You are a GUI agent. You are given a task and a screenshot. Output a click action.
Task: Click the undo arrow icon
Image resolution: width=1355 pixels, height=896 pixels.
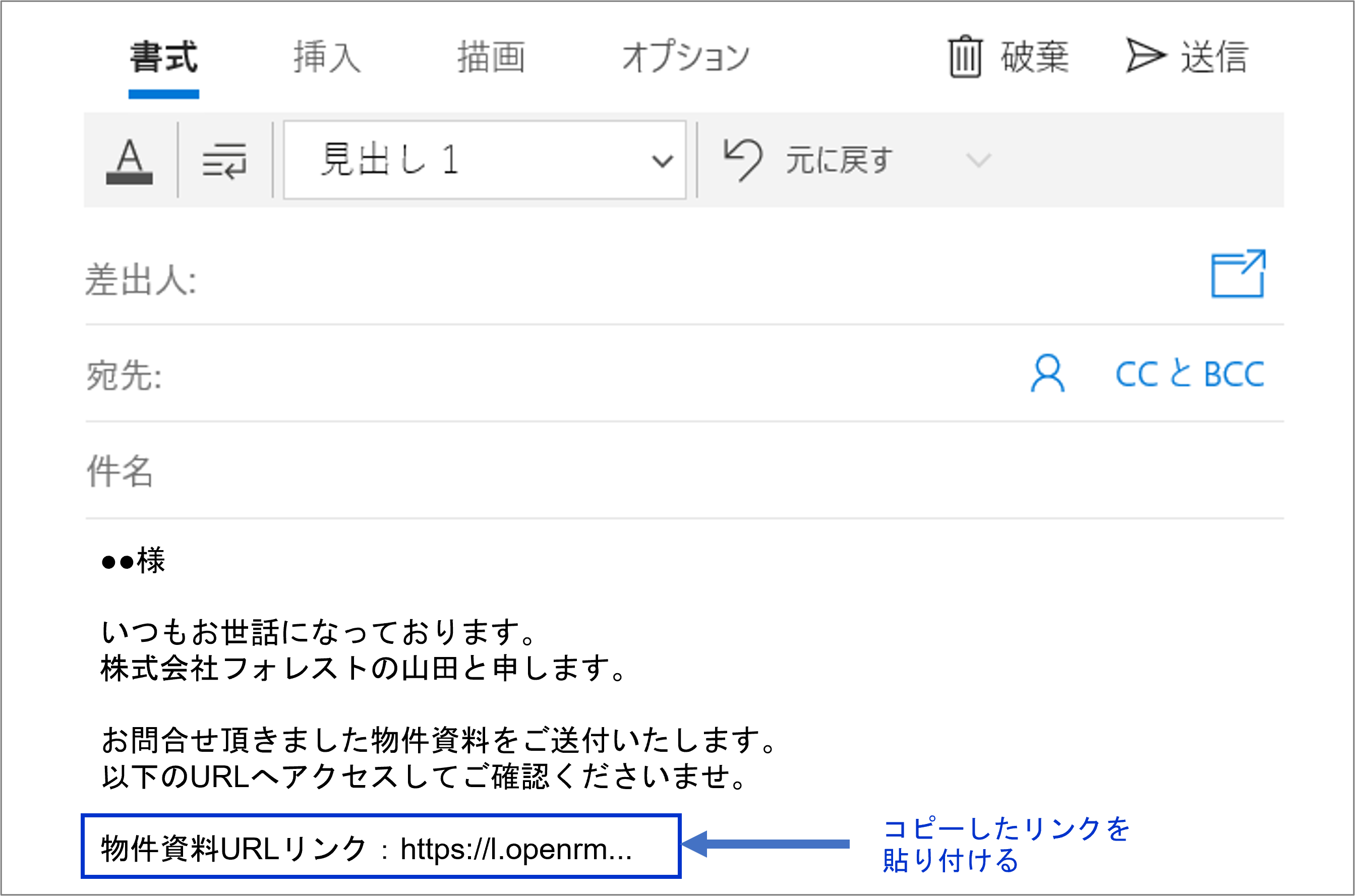tap(742, 160)
